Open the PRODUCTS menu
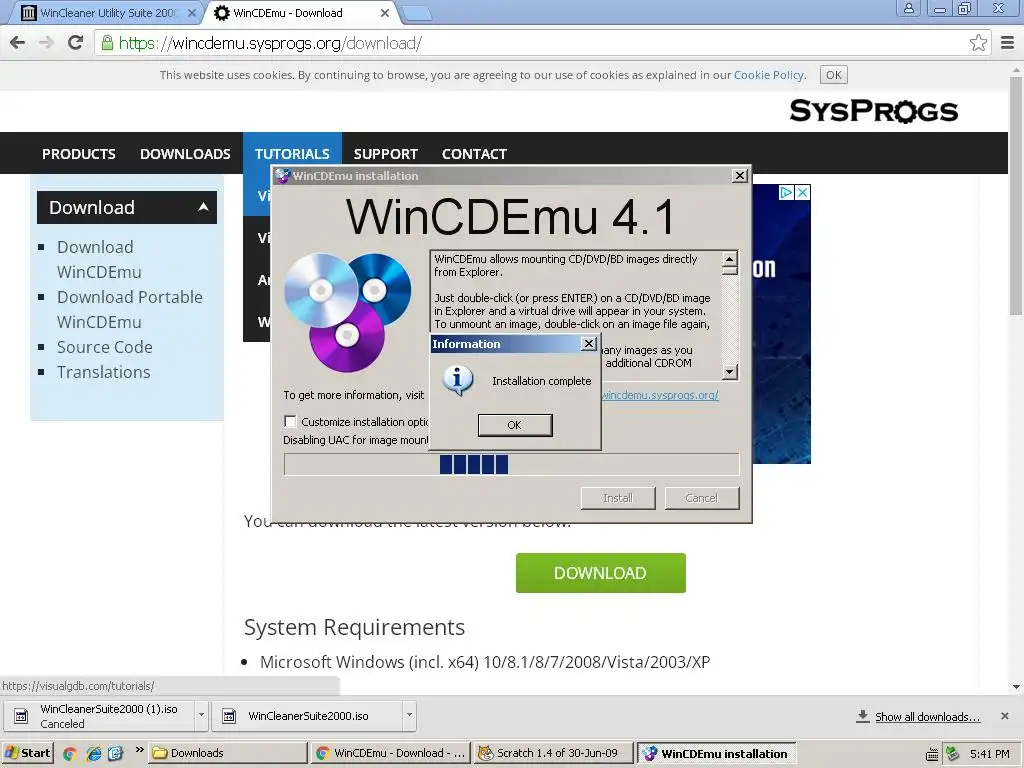The width and height of the screenshot is (1024, 768). tap(79, 154)
